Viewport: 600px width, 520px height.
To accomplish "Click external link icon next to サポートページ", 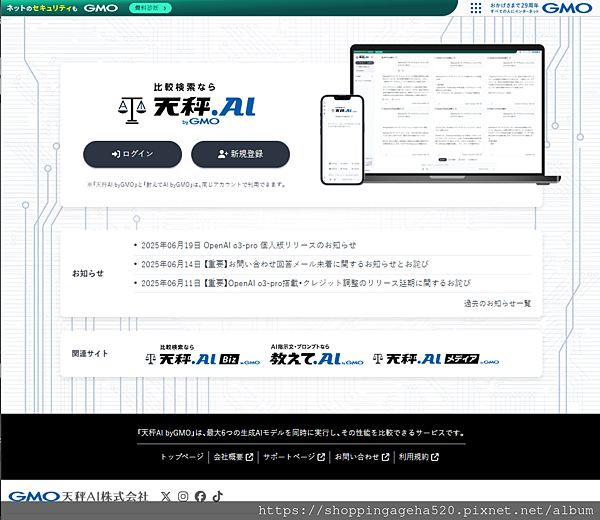I will tap(321, 457).
